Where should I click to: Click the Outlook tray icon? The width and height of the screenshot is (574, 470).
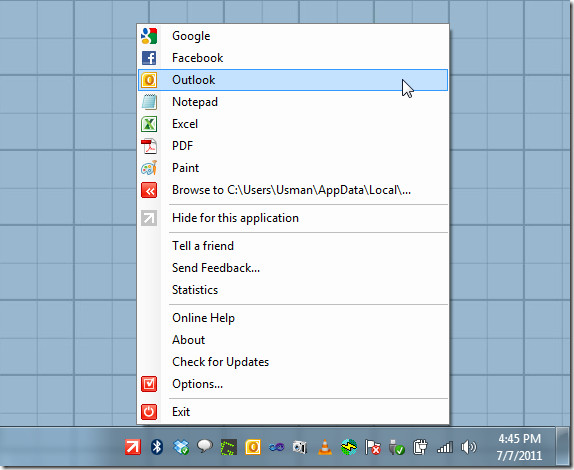tap(253, 447)
